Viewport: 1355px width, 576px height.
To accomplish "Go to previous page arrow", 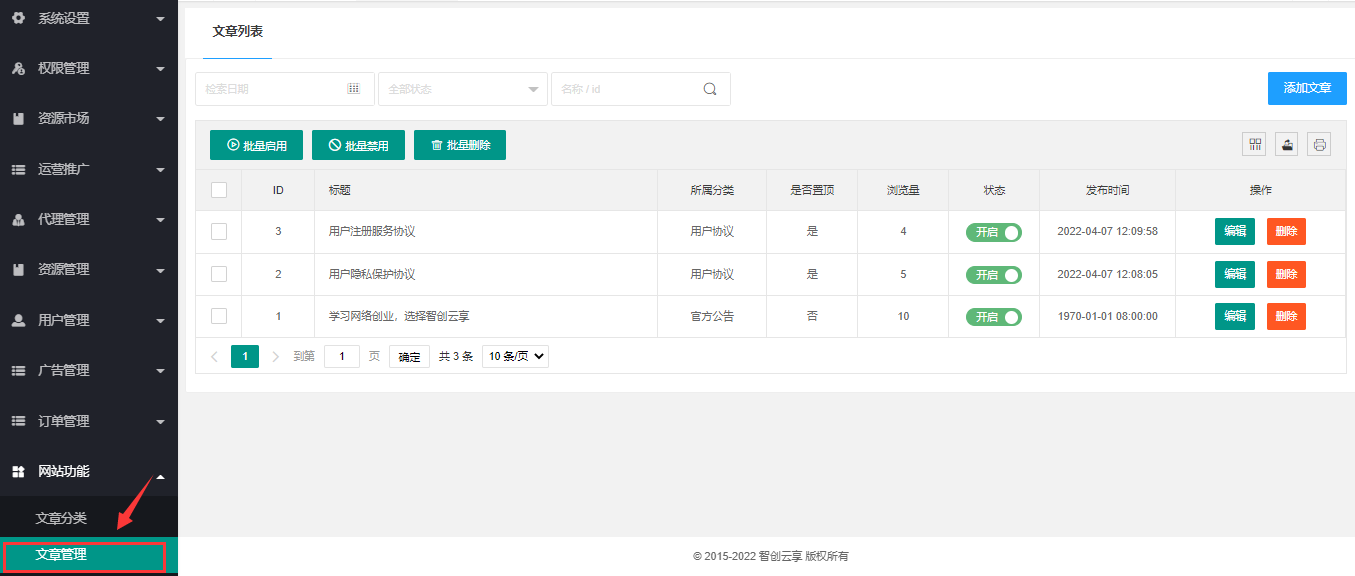I will coord(214,356).
